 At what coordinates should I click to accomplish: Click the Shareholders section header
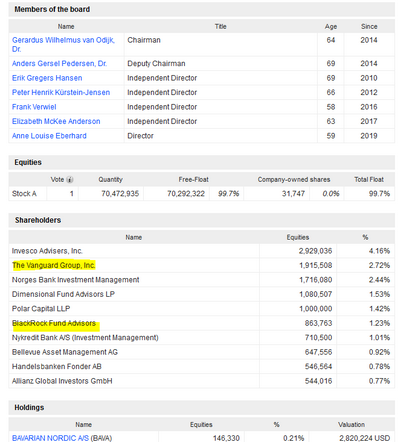coord(38,220)
